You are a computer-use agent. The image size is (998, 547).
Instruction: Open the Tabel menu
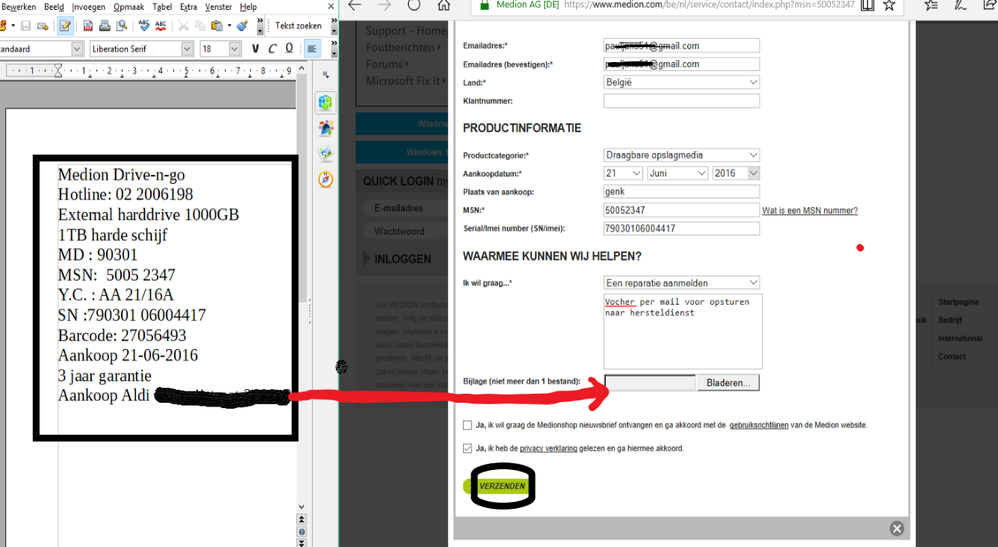pyautogui.click(x=162, y=6)
